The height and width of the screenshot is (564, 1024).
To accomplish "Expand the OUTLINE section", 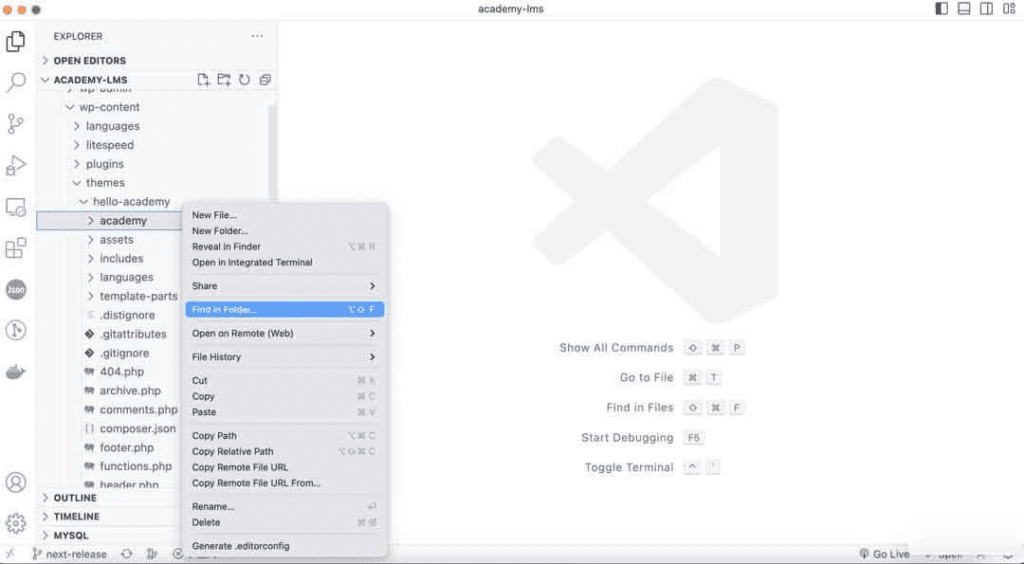I will tap(75, 498).
